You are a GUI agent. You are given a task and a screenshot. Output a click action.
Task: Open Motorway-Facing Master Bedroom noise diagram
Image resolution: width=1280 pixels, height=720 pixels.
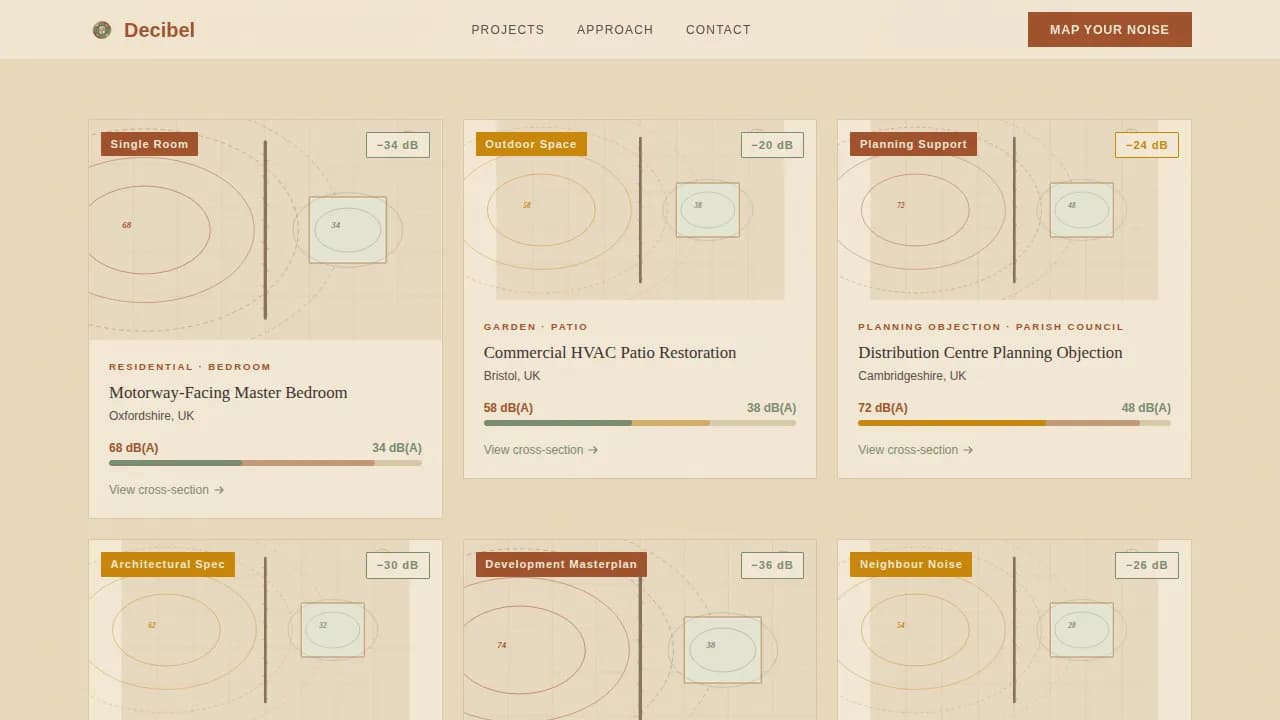265,230
